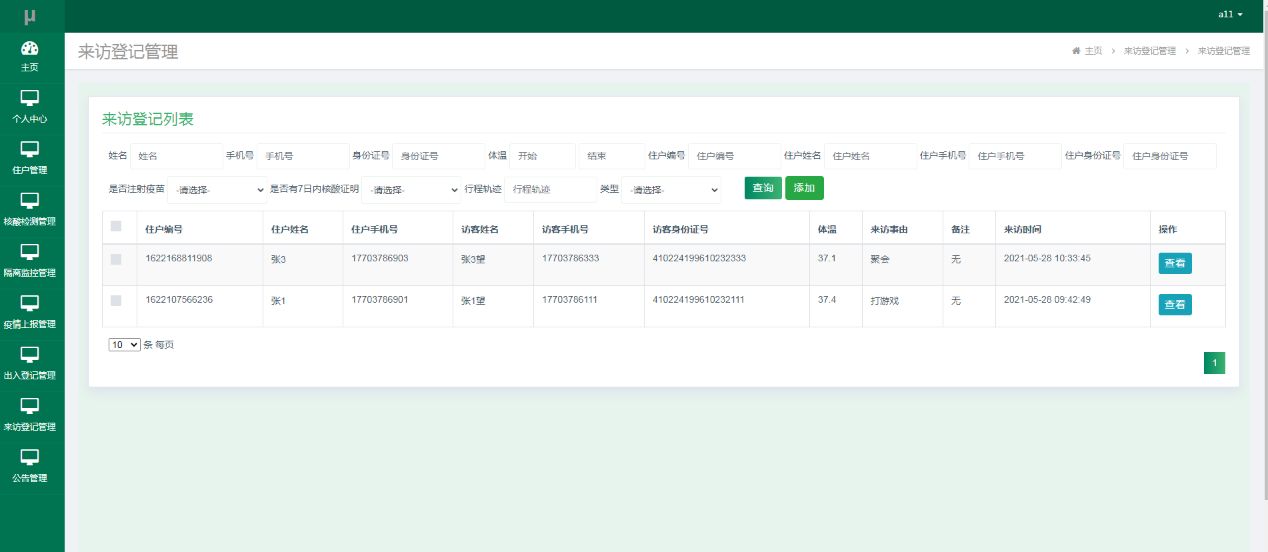1268x552 pixels.
Task: Focus the 行程轨迹 input field
Action: click(550, 189)
